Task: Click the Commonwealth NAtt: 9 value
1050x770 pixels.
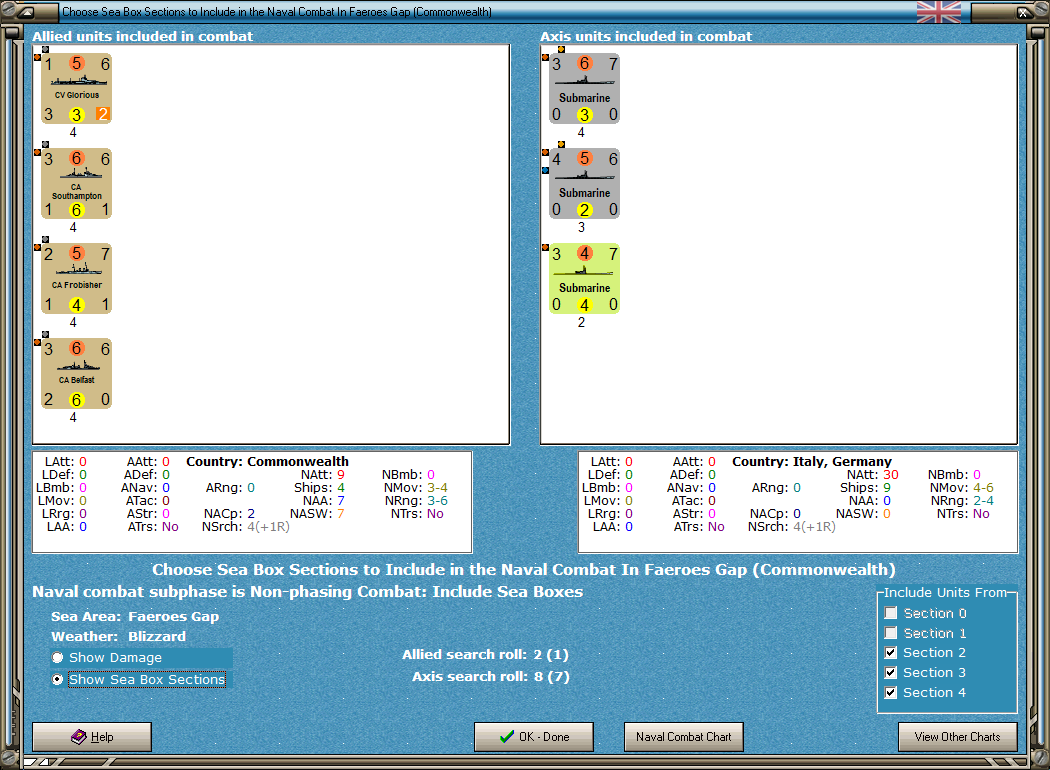Action: 341,474
